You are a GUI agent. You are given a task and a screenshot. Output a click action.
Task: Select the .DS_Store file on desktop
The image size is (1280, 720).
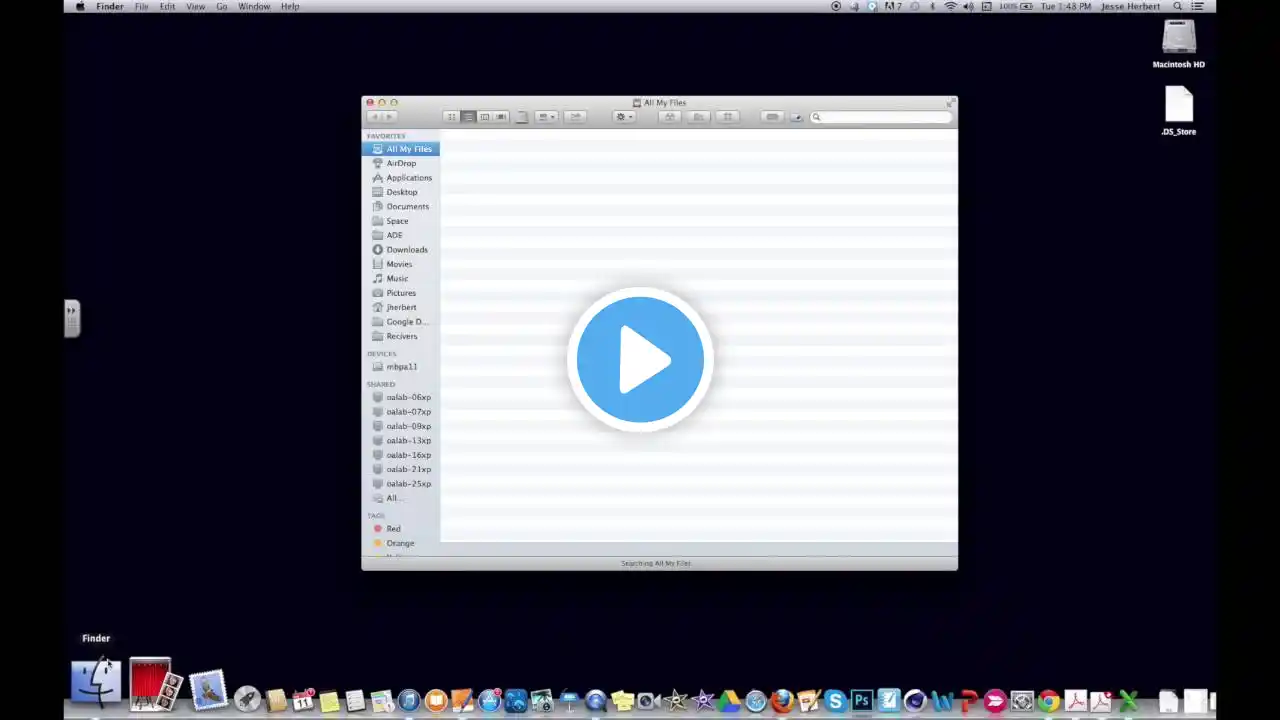(1179, 111)
